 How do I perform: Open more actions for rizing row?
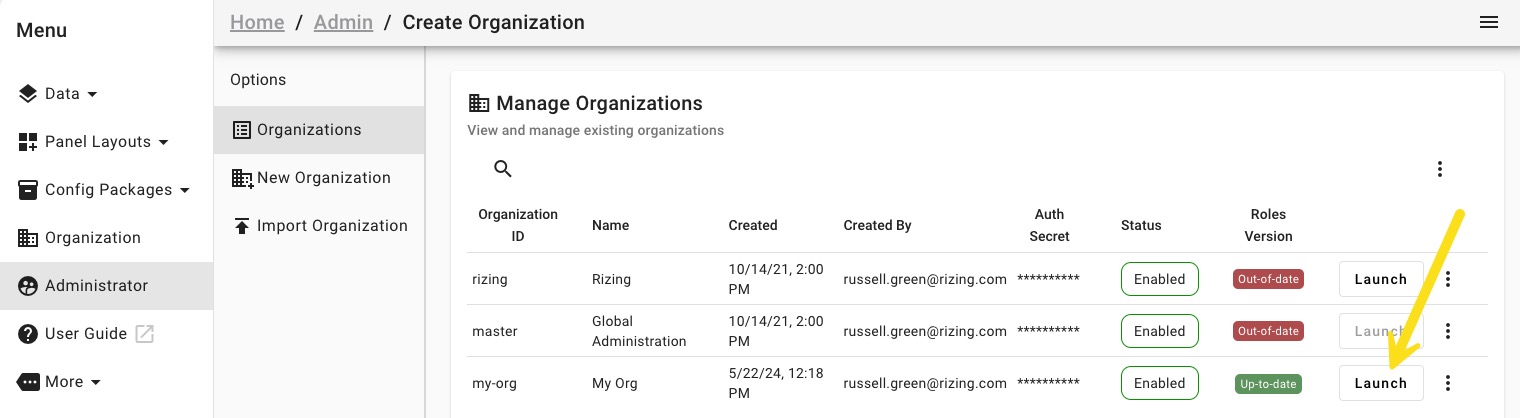(x=1448, y=279)
